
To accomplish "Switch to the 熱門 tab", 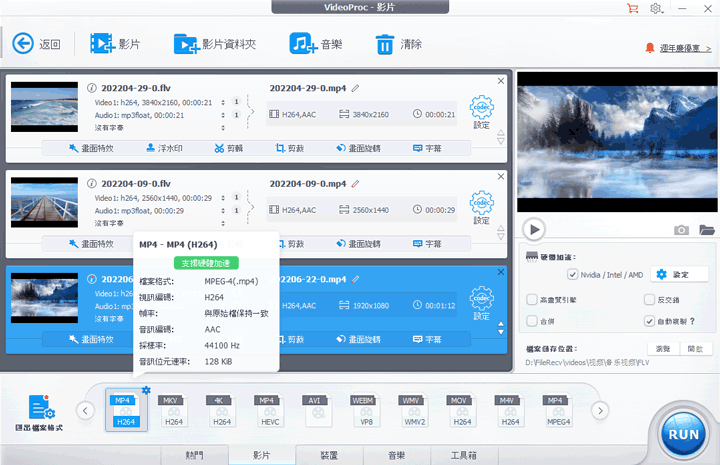I will click(194, 455).
